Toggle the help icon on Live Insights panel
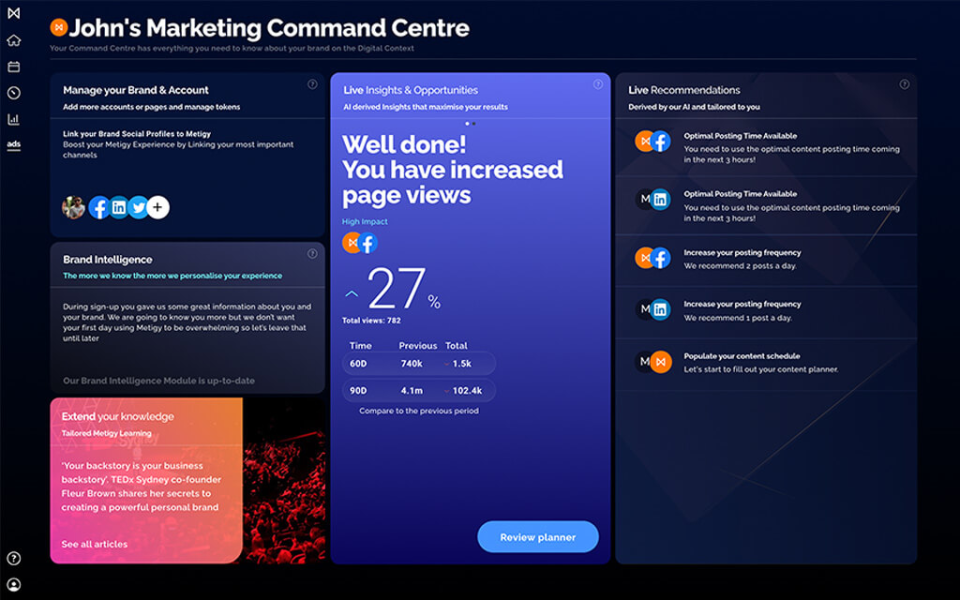960x600 pixels. (x=599, y=84)
